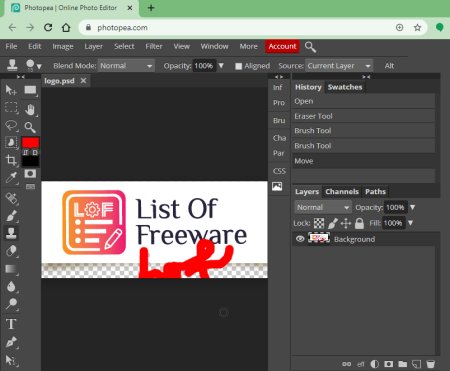Screen dimensions: 450x371
Task: Select the Crop tool
Action: pyautogui.click(x=11, y=160)
